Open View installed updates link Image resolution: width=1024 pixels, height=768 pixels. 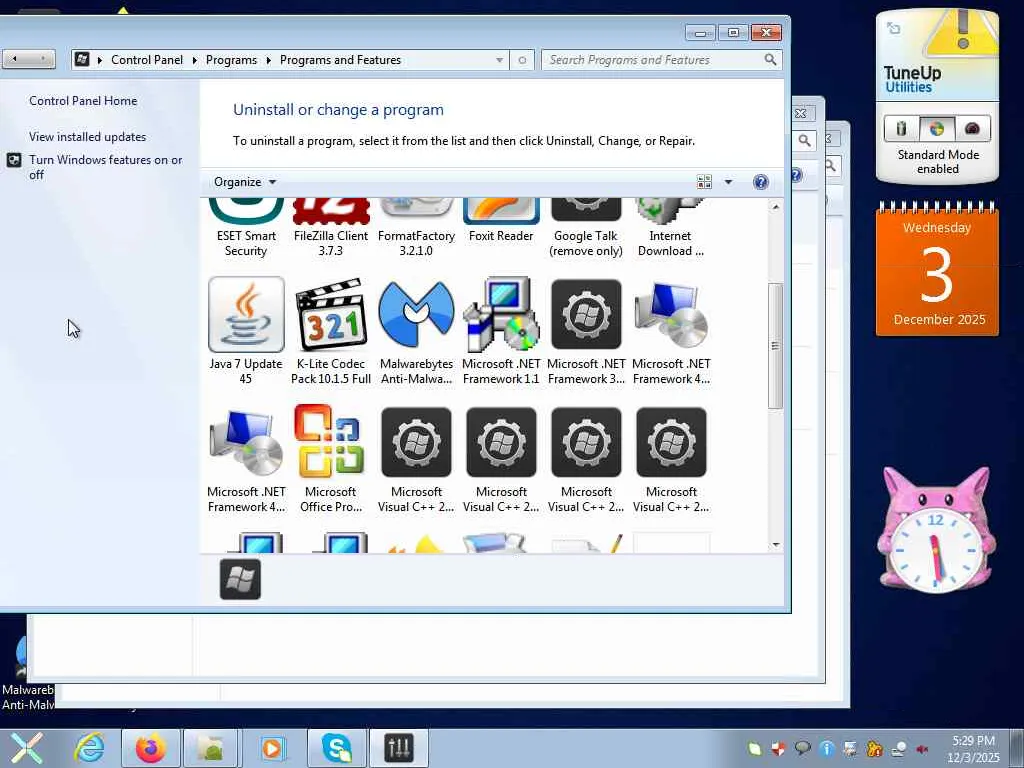click(x=88, y=136)
